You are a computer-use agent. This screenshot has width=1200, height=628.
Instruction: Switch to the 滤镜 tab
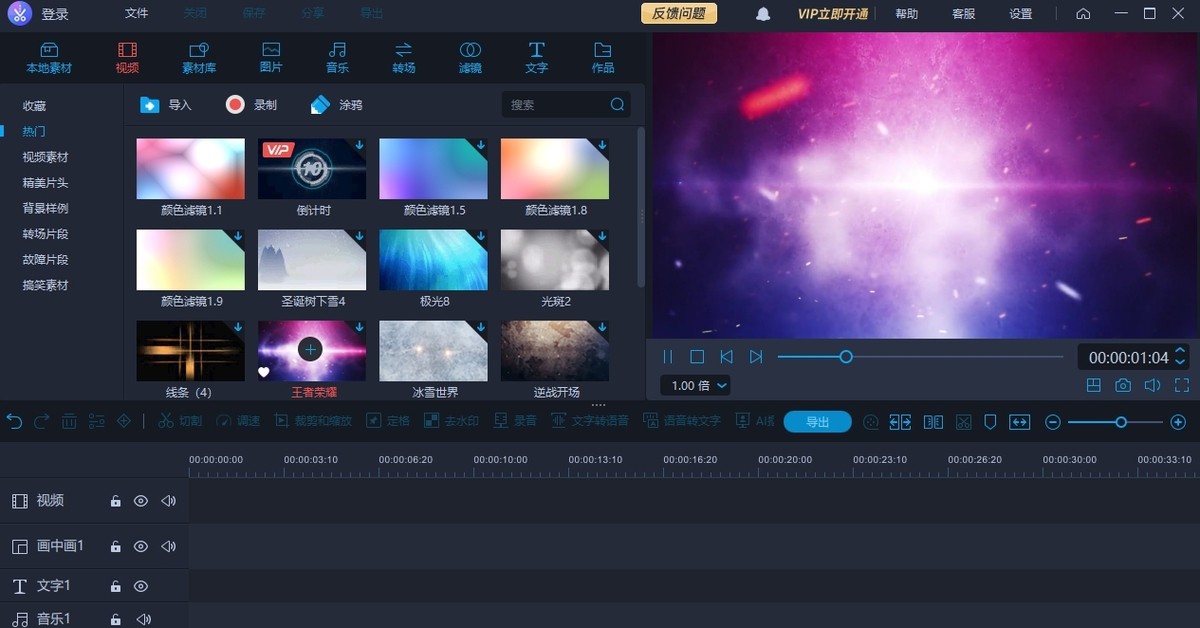pyautogui.click(x=469, y=56)
